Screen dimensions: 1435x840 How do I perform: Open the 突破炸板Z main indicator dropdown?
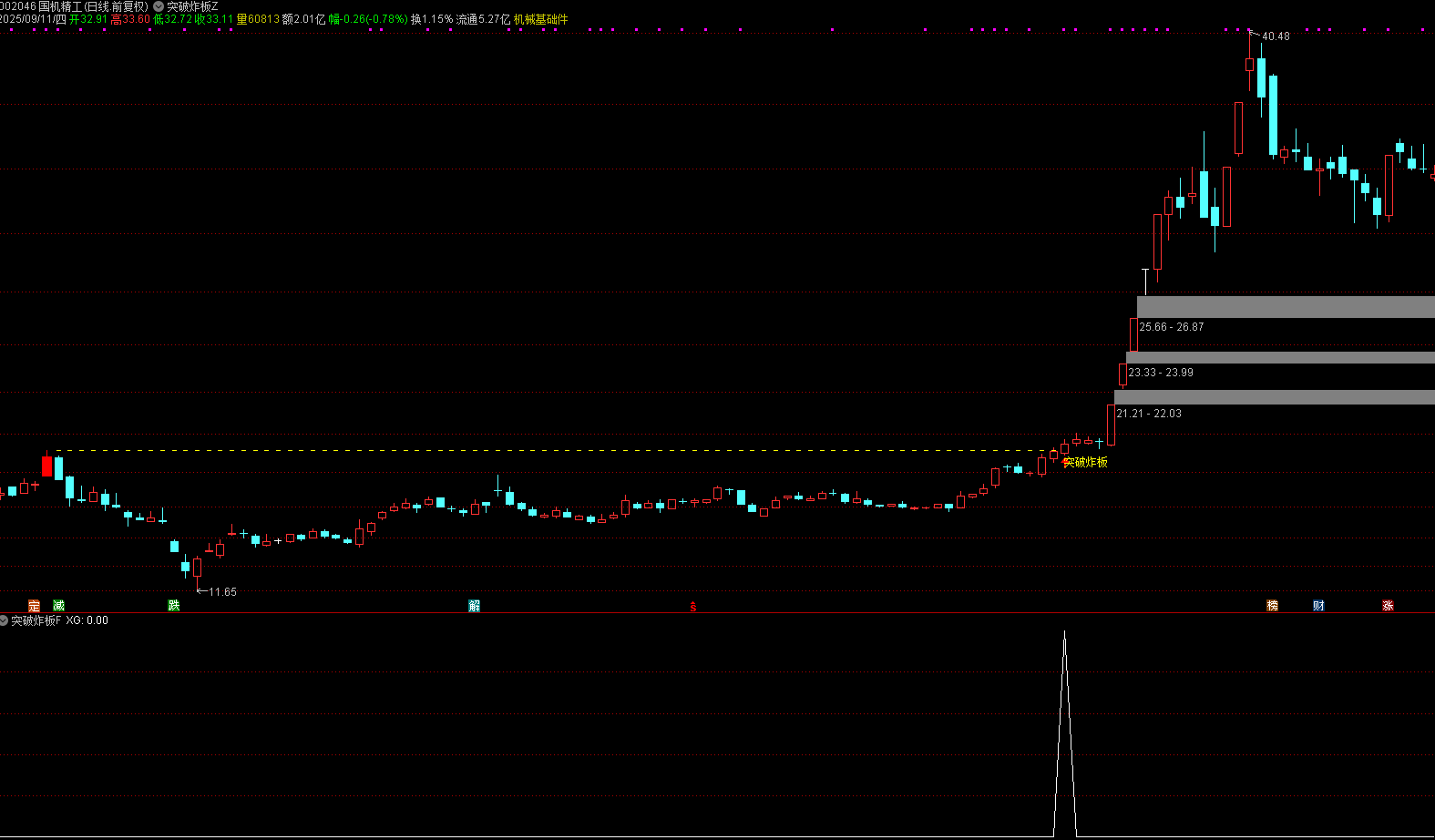pos(159,6)
